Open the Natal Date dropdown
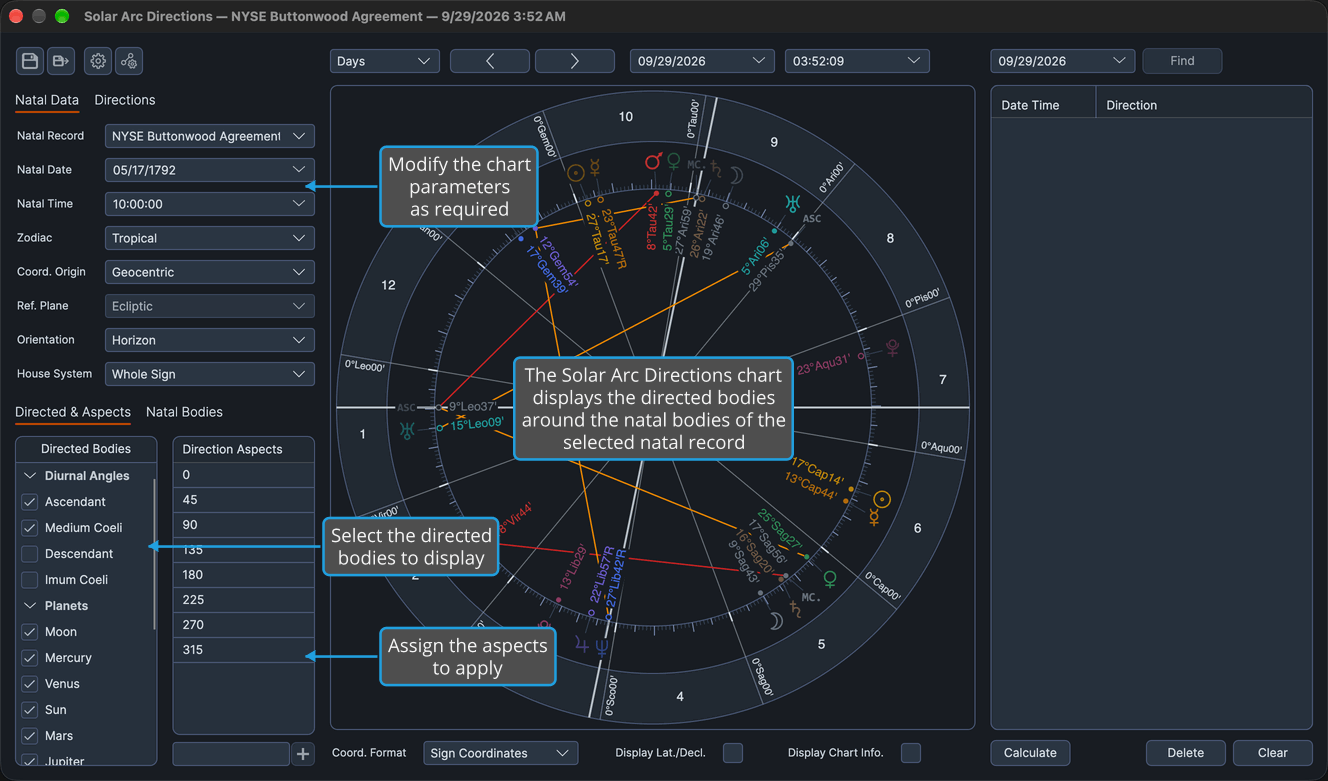 pos(210,170)
